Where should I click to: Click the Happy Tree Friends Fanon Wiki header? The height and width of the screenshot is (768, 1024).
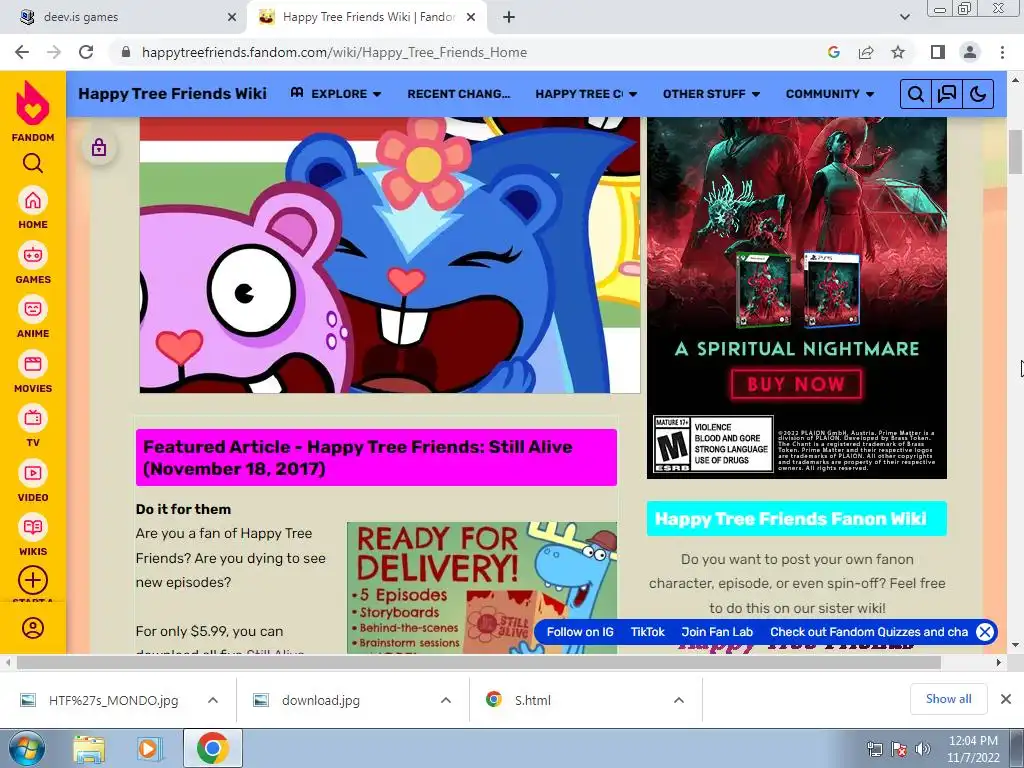pyautogui.click(x=797, y=519)
